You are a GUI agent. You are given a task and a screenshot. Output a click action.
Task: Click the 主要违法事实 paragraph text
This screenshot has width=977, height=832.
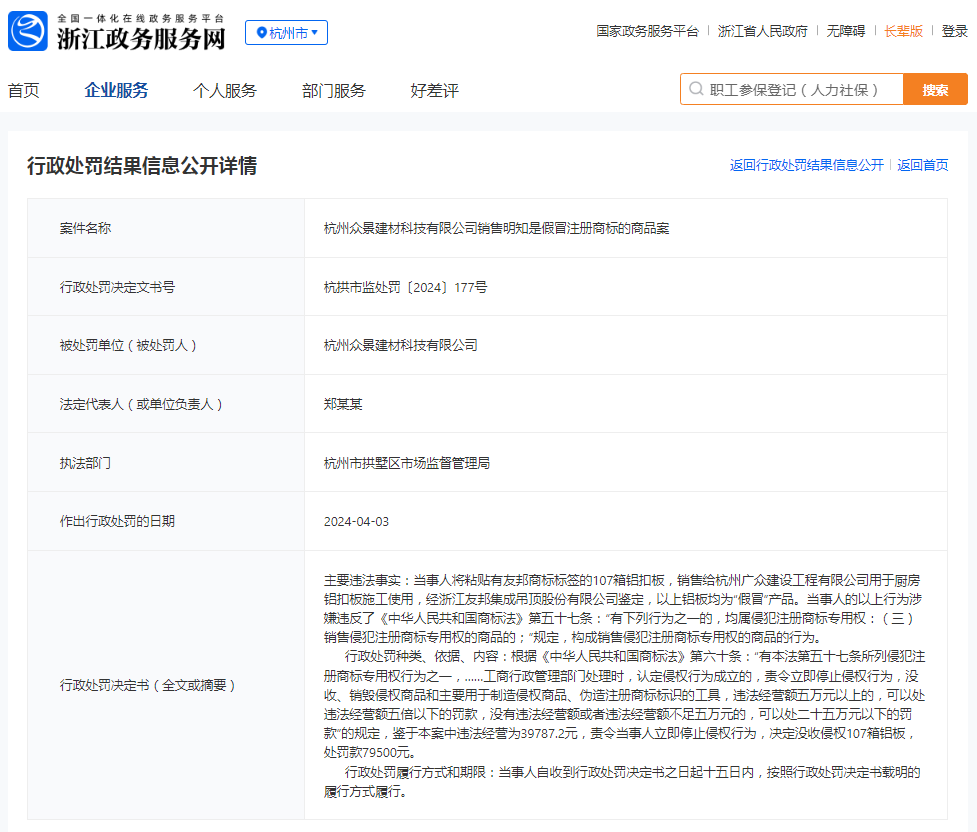pyautogui.click(x=623, y=609)
